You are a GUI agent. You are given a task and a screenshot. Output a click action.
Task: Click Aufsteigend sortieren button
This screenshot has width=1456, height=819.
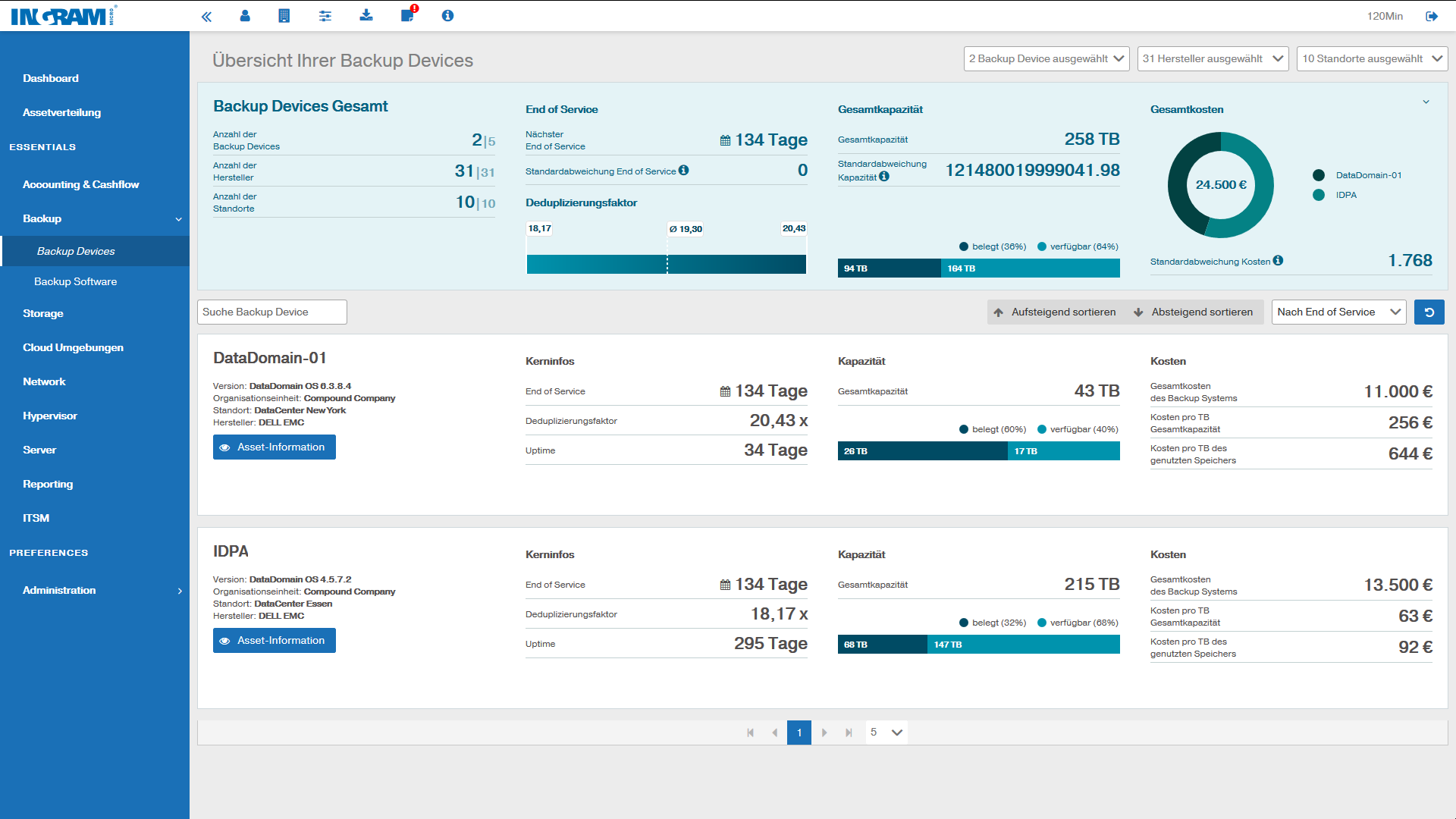point(1055,312)
